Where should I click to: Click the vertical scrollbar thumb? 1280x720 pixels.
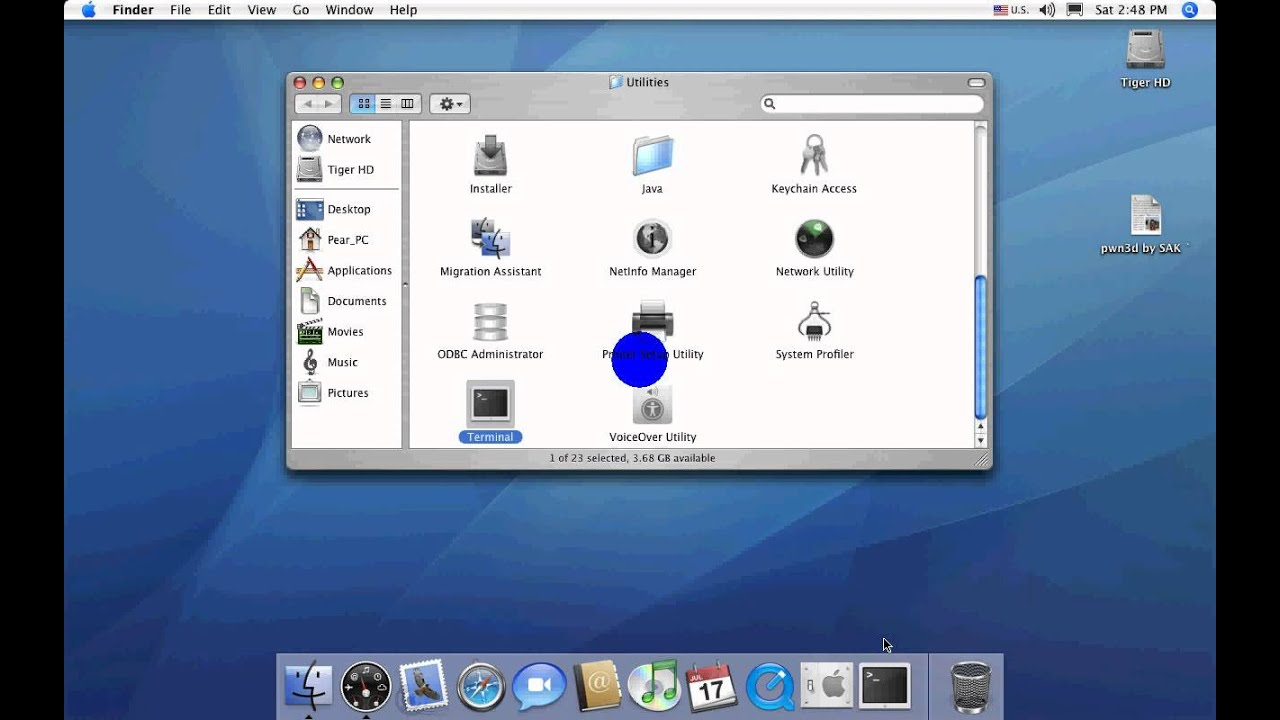[980, 346]
